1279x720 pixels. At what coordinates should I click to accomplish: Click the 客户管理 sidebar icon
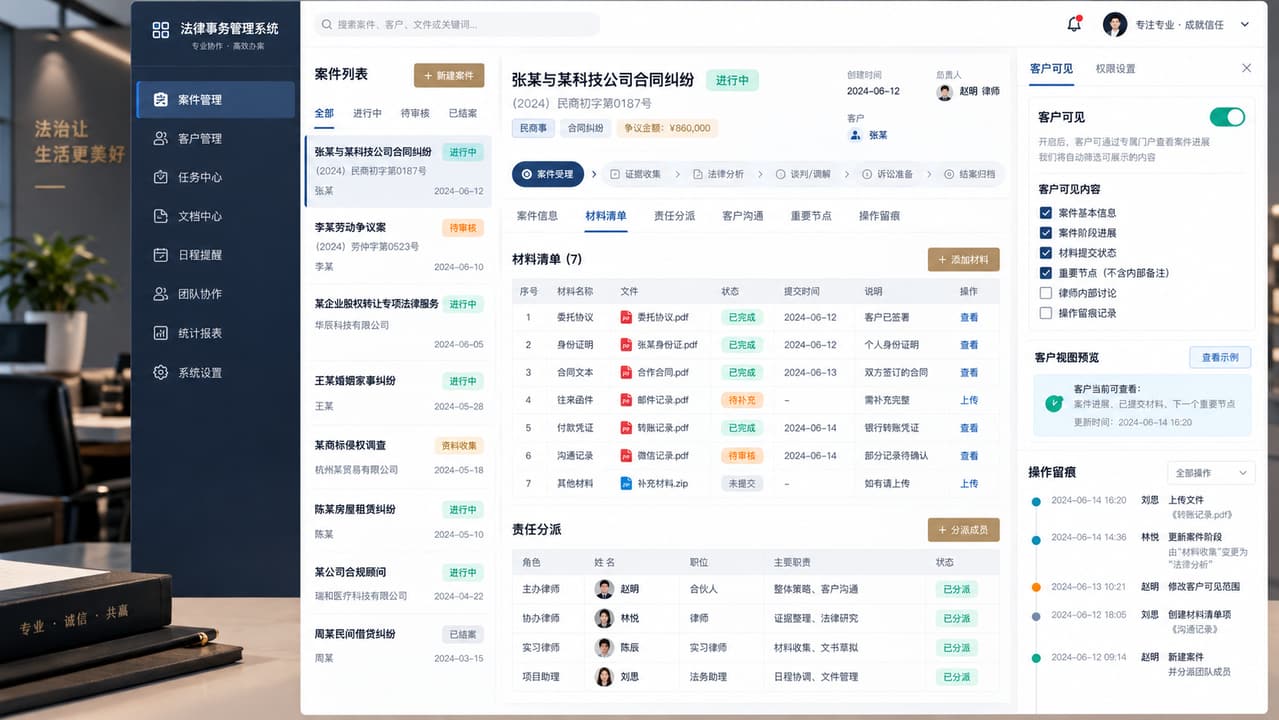[160, 138]
